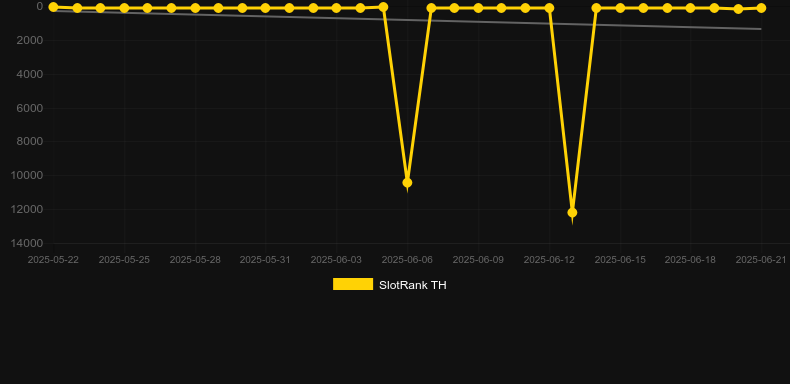
Task: Select the data point above 2025-06-03
Action: [336, 8]
